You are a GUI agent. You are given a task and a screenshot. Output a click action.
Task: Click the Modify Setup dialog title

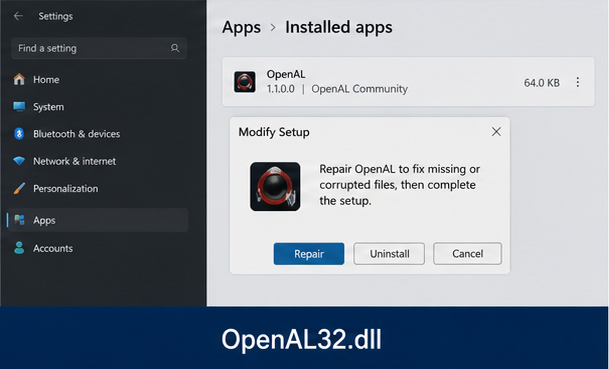pyautogui.click(x=274, y=132)
